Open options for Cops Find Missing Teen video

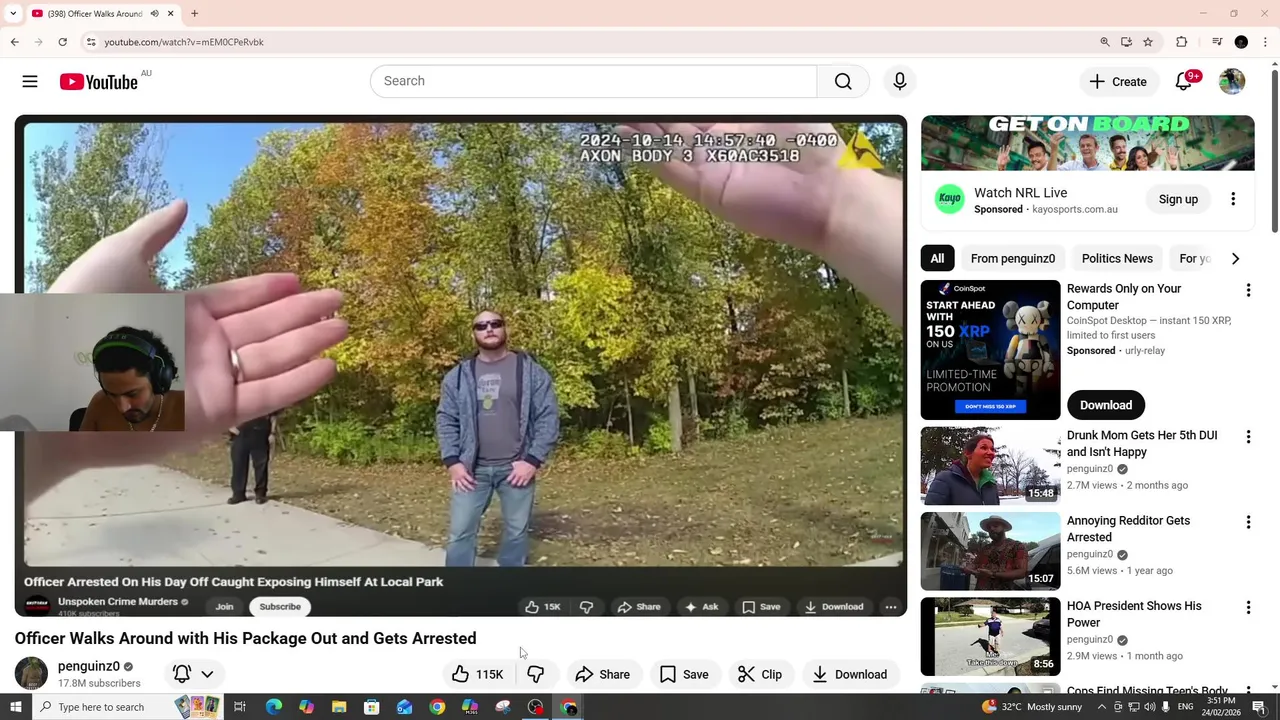(x=1248, y=691)
